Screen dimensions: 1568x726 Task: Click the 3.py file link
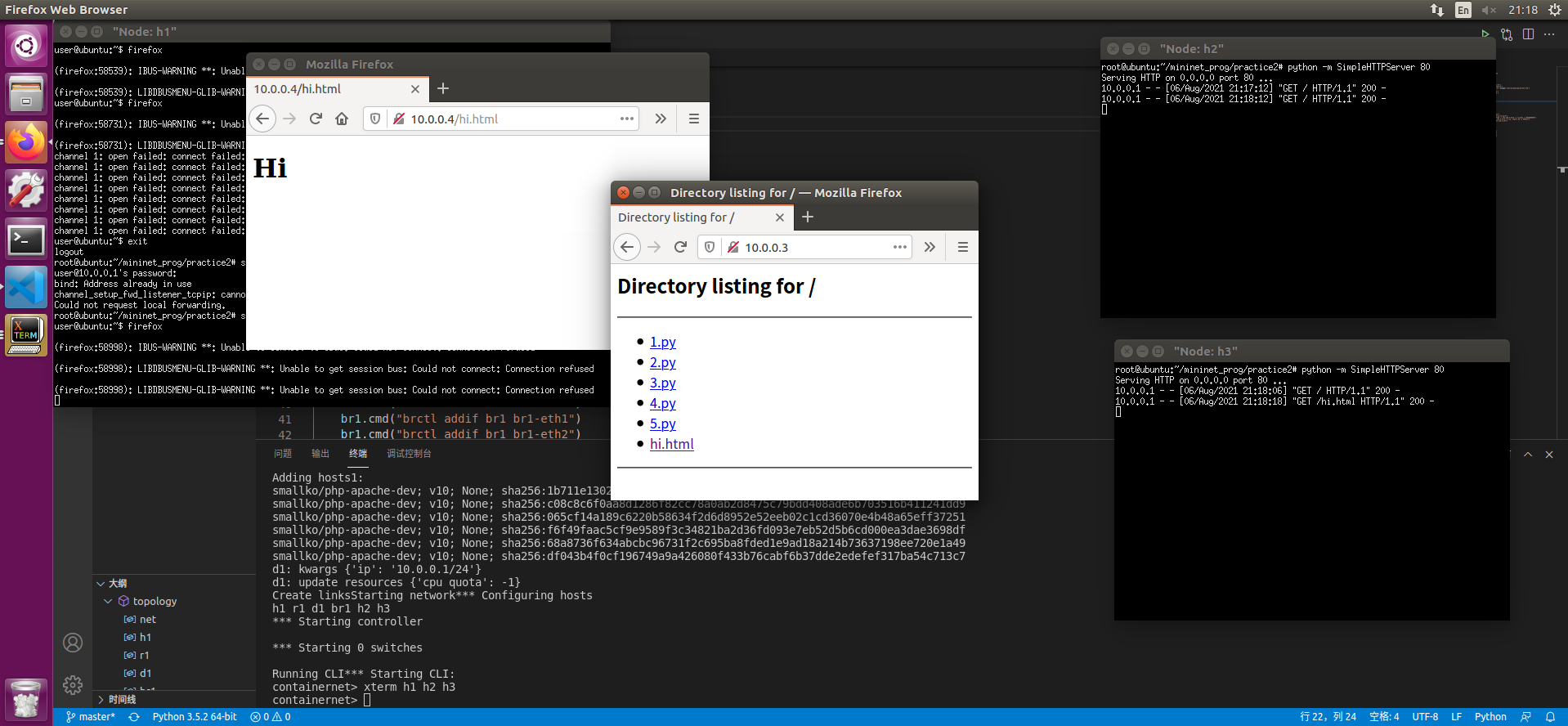pyautogui.click(x=662, y=383)
